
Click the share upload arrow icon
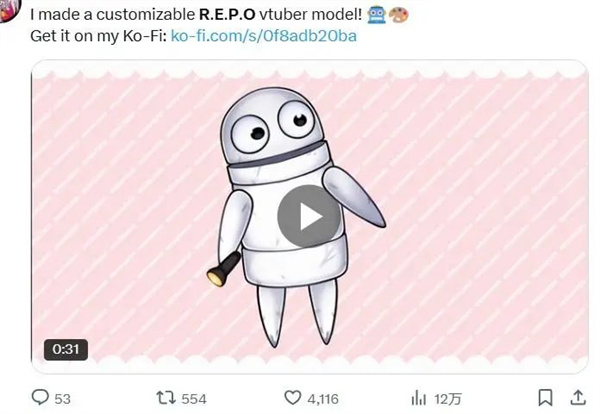click(x=578, y=398)
